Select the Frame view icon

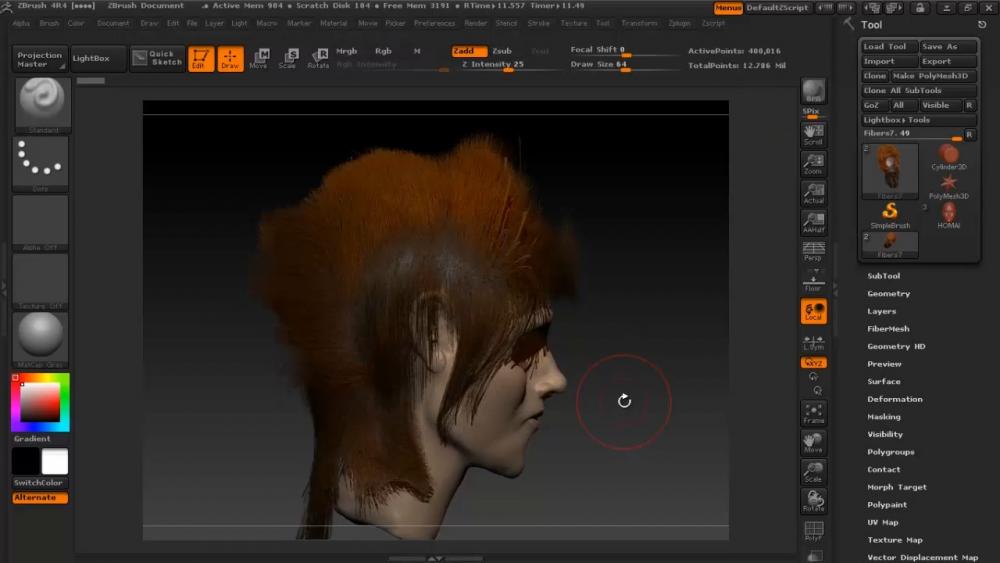(813, 414)
